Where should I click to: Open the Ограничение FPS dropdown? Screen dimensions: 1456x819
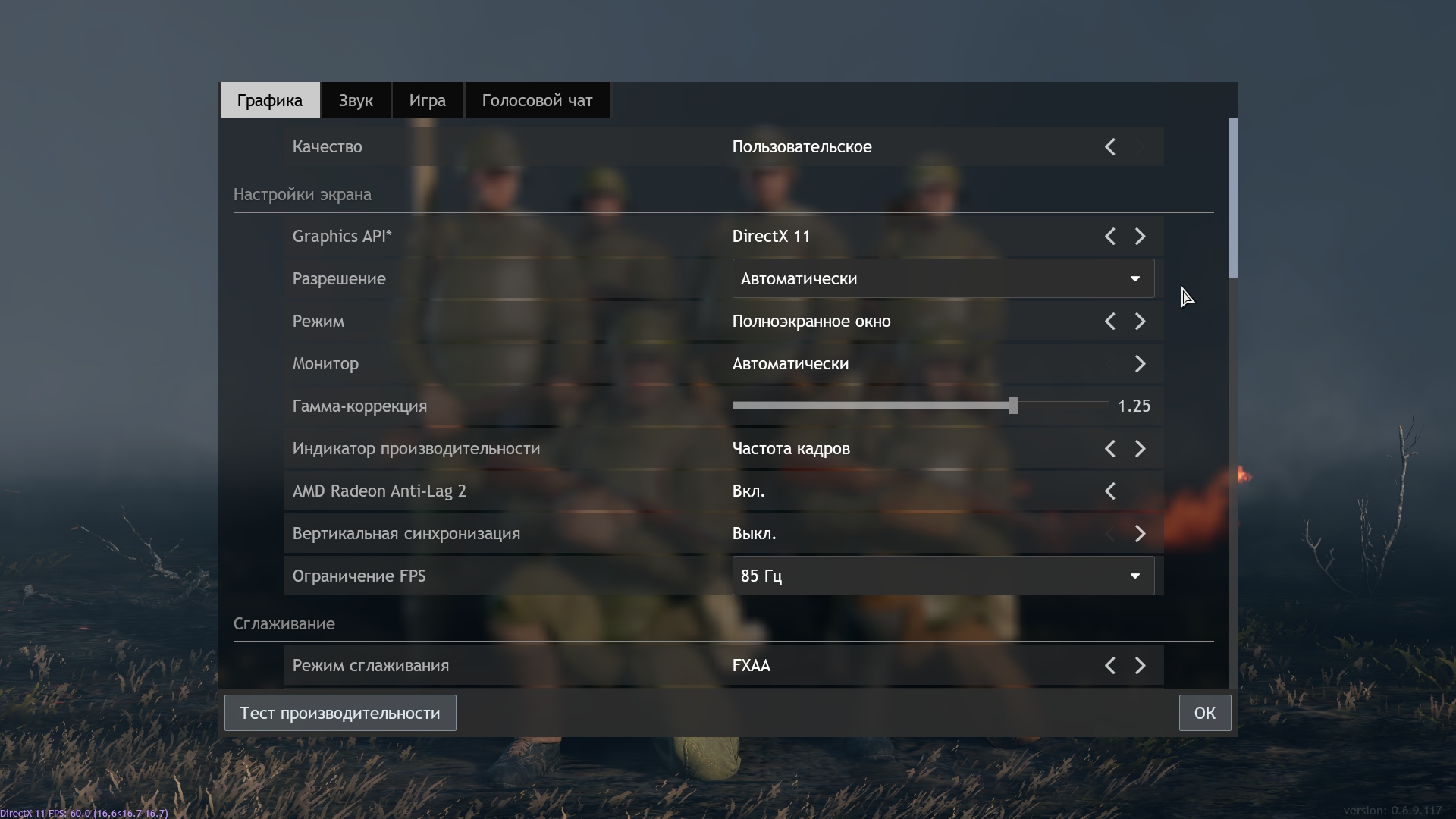[943, 576]
